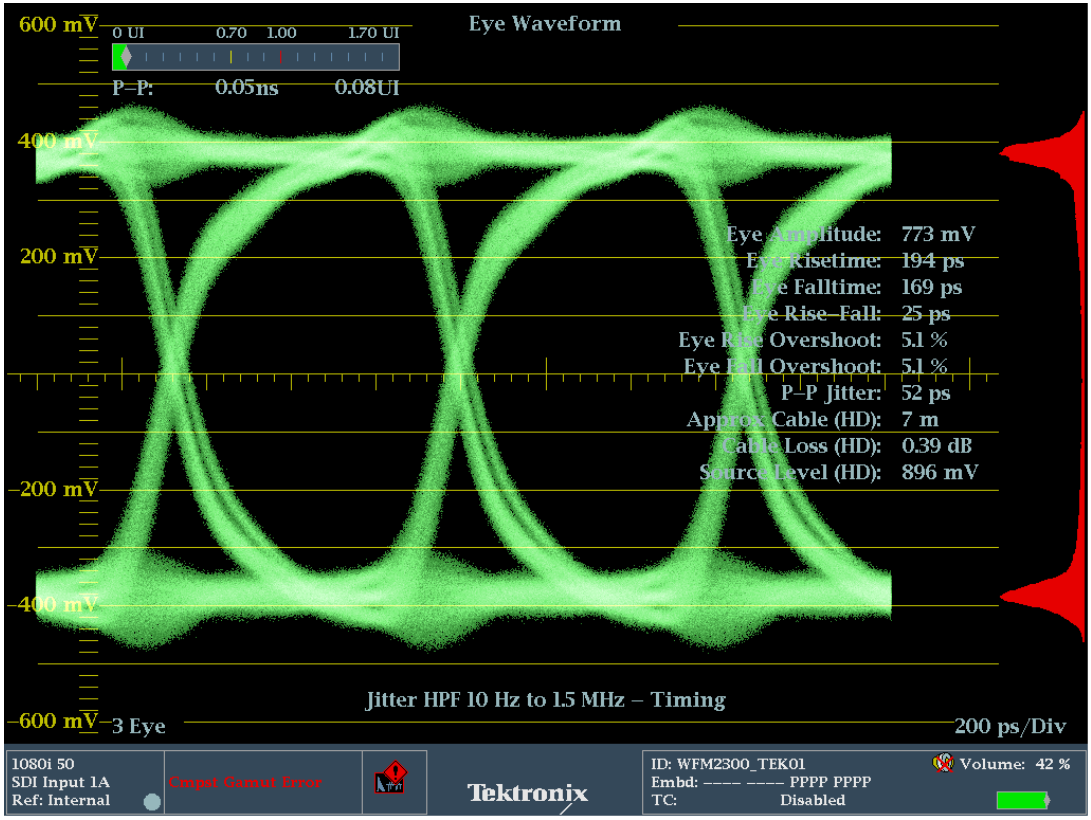Click the Eye Rise-Fall 25 ps value

925,314
